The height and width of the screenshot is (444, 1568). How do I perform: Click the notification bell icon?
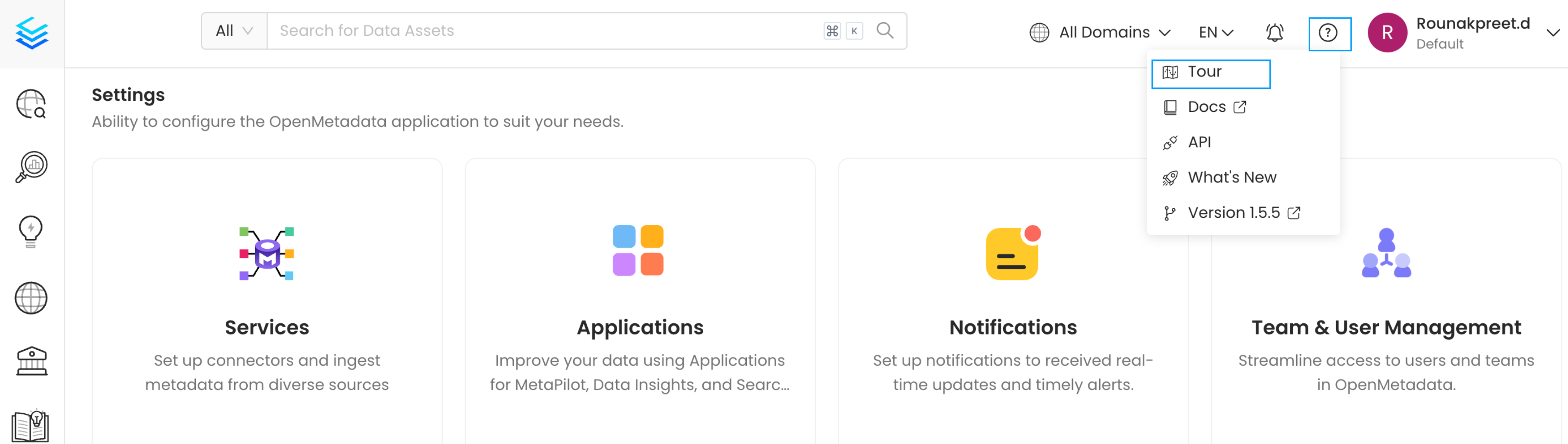pos(1274,33)
